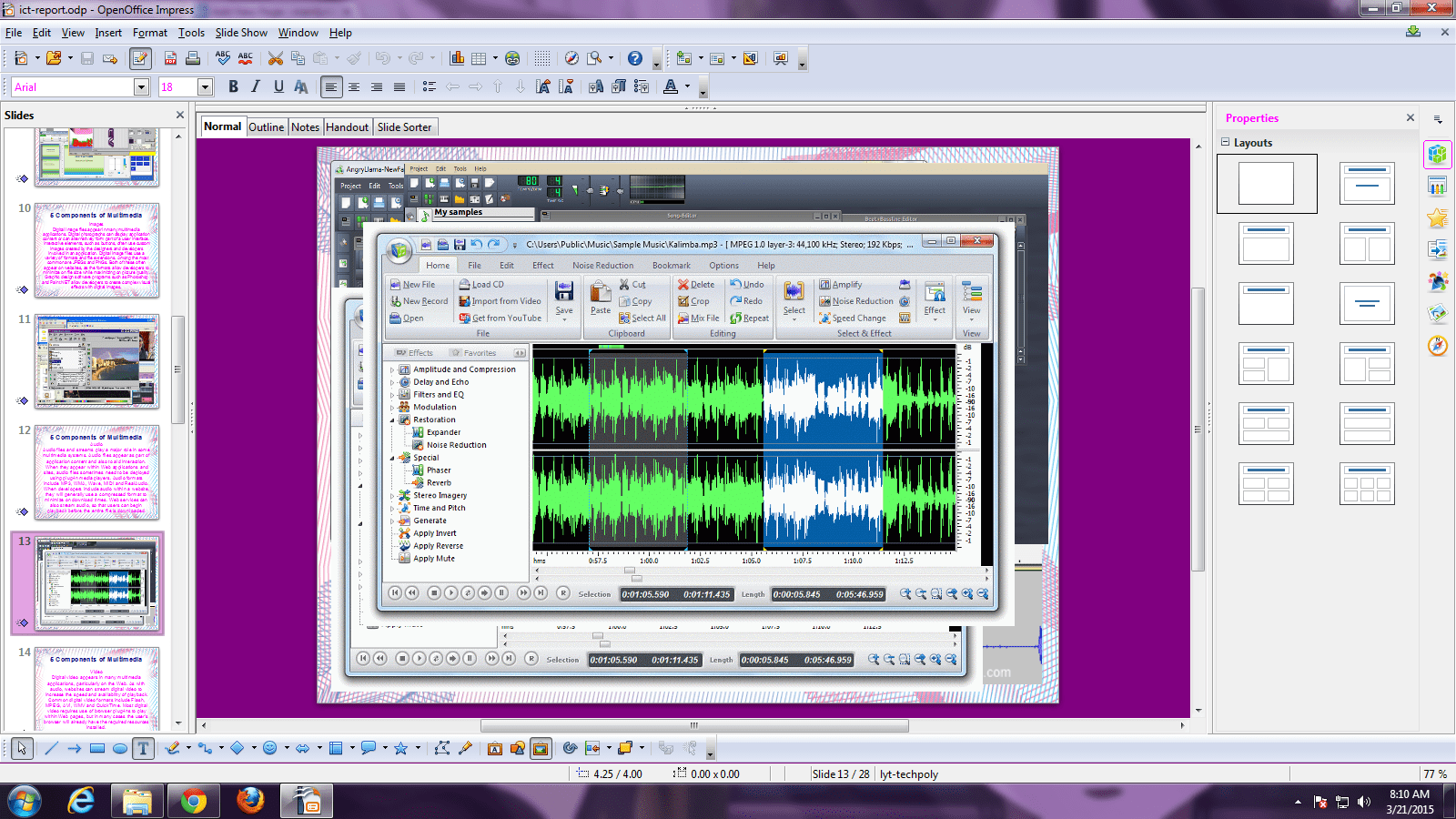Select the Ellipse drawing tool

click(x=119, y=748)
